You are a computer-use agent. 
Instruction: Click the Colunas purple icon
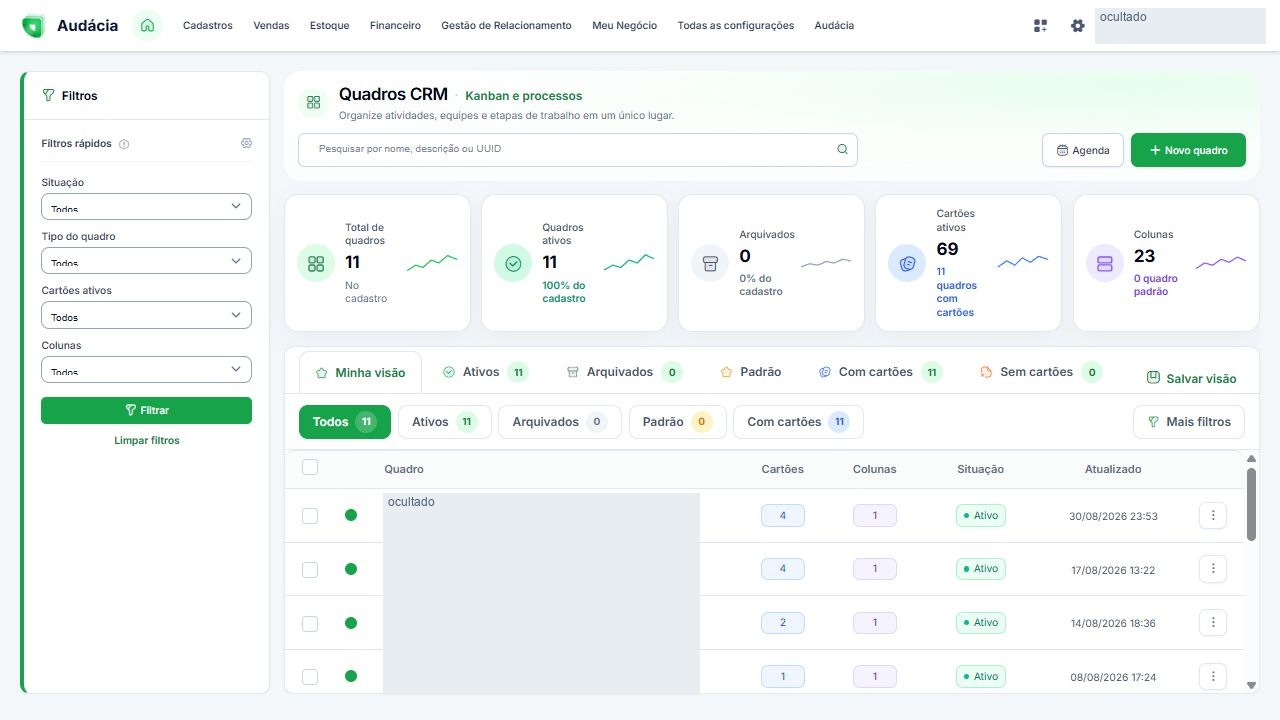click(1105, 263)
